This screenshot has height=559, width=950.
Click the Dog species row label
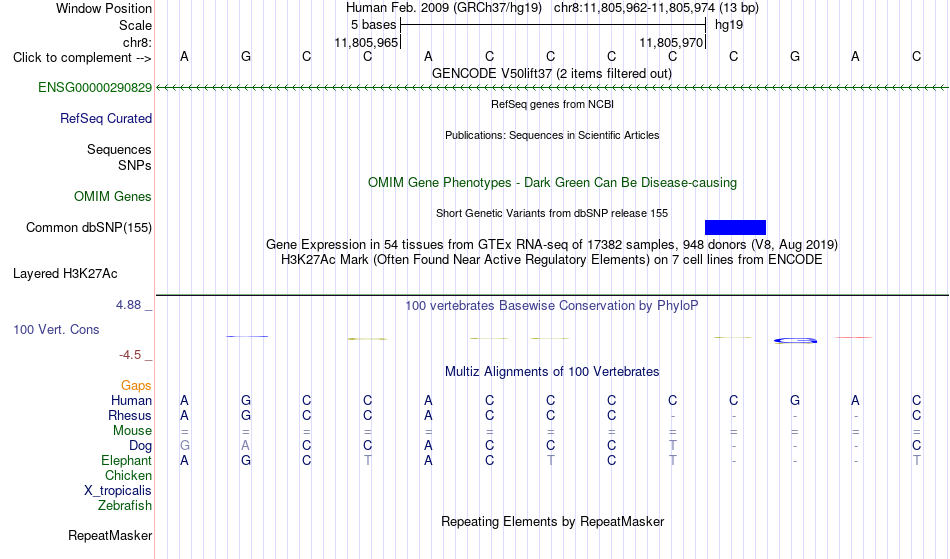tap(140, 446)
